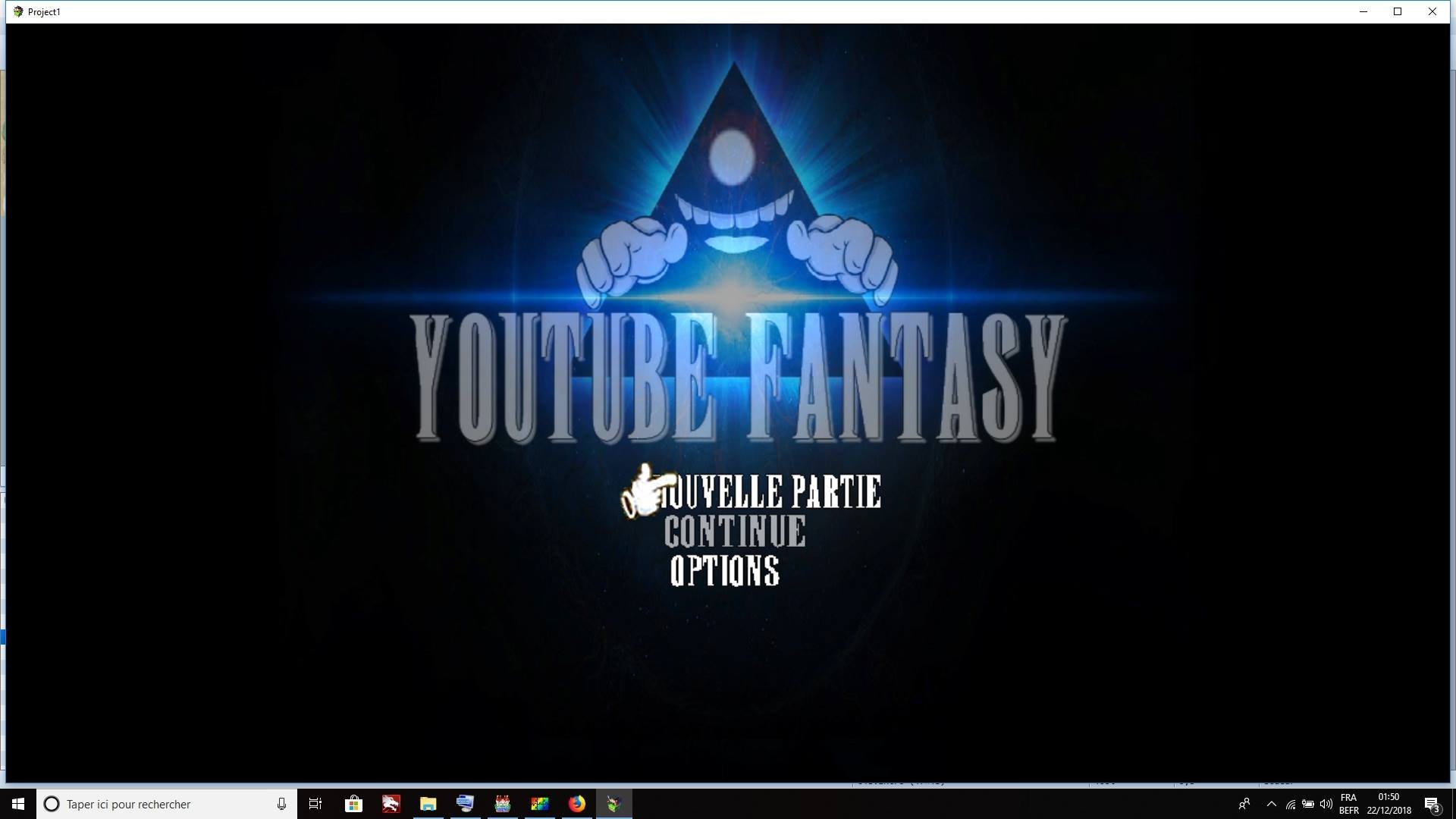The width and height of the screenshot is (1456, 819).
Task: Open the computer monitor app on taskbar
Action: coord(465,804)
